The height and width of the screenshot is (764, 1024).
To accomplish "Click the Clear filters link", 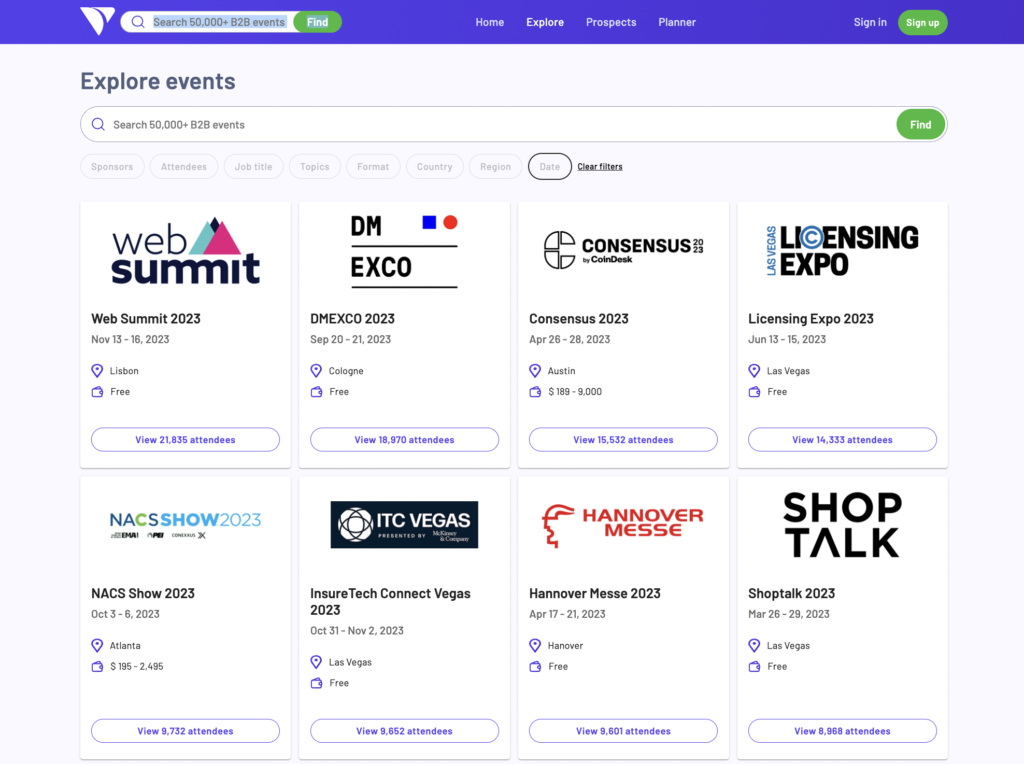I will 600,166.
